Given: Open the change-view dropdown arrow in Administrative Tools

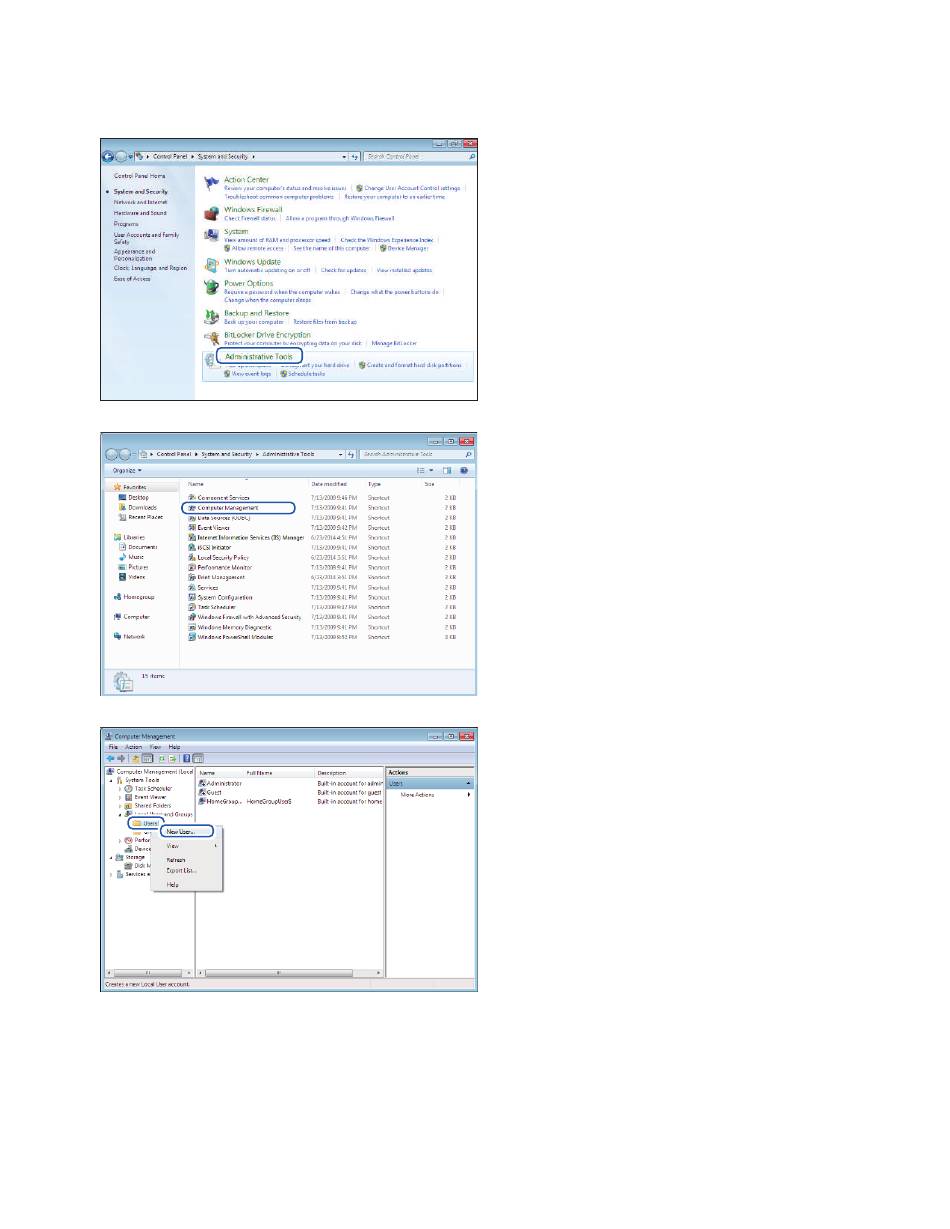Looking at the screenshot, I should coord(432,470).
